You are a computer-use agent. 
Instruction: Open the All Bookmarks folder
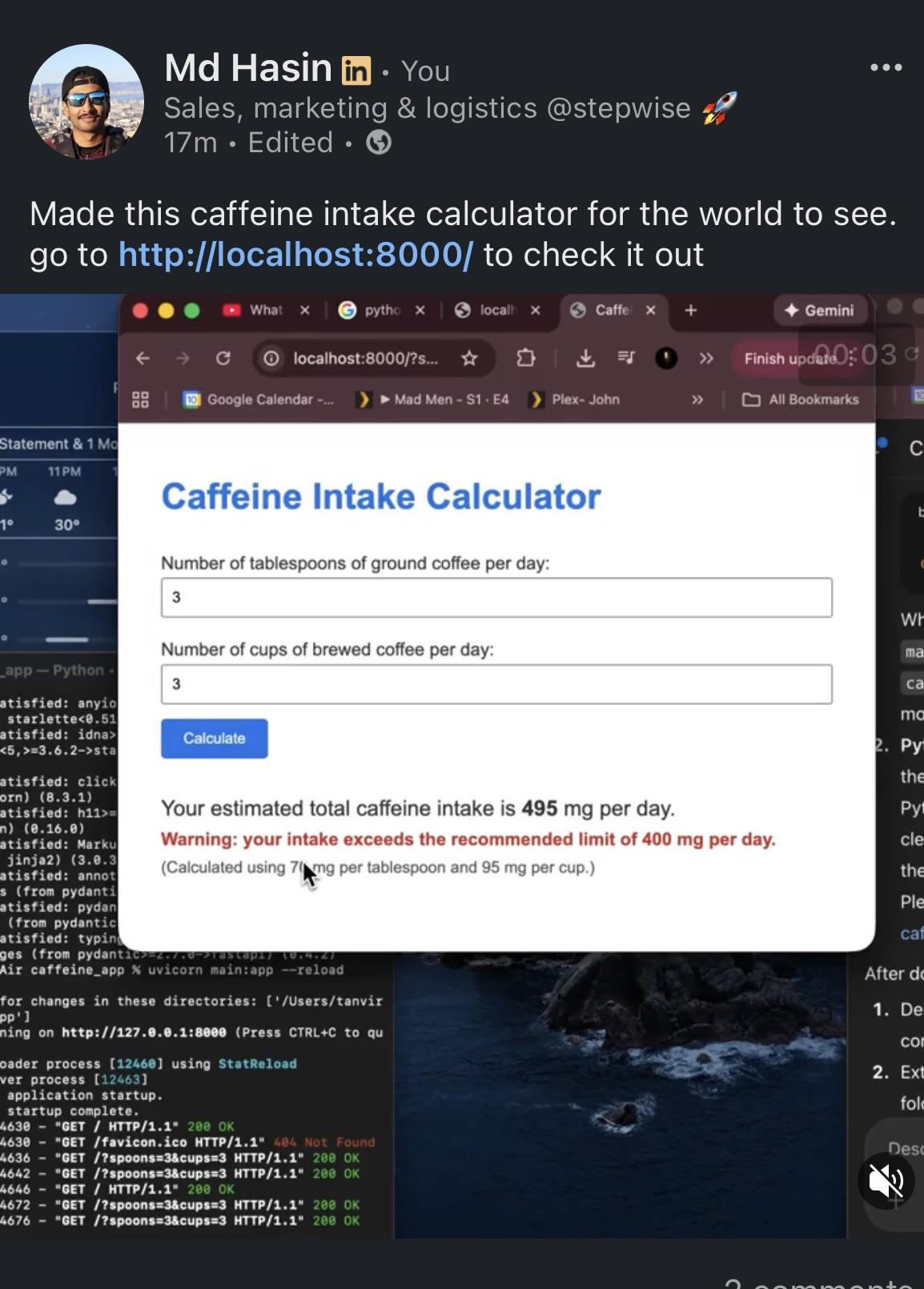coord(801,399)
